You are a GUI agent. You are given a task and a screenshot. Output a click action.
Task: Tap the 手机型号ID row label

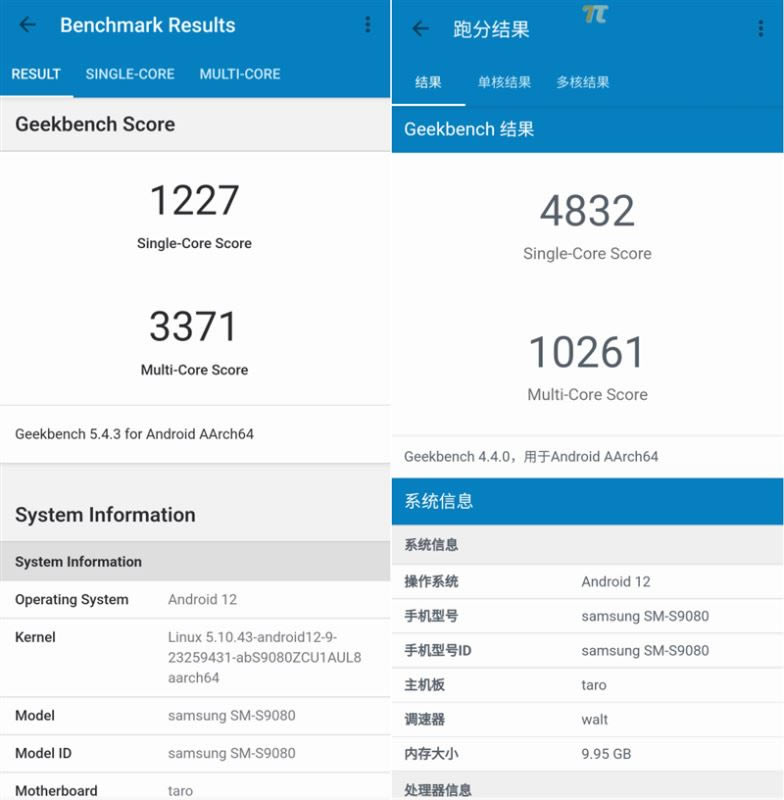(438, 651)
